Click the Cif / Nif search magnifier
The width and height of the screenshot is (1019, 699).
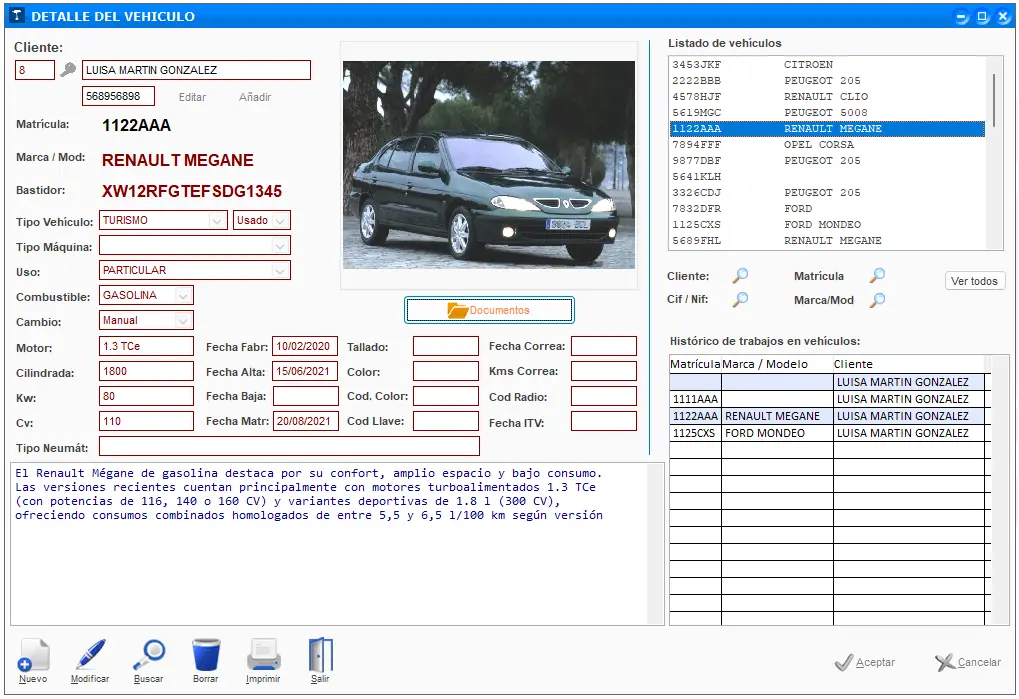[740, 299]
